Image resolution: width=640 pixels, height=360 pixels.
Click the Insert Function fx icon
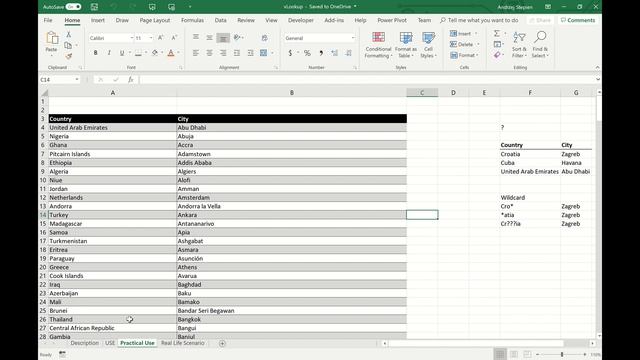coord(131,80)
